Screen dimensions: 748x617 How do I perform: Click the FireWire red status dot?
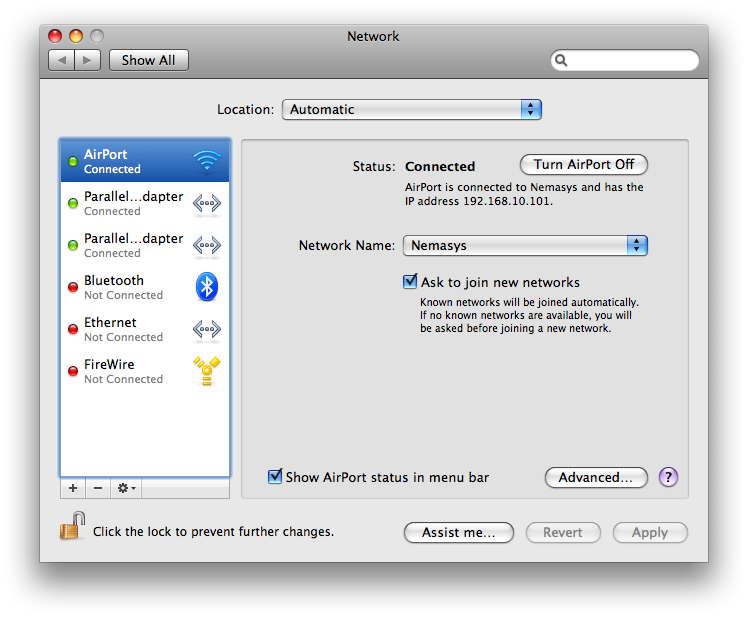click(x=73, y=371)
